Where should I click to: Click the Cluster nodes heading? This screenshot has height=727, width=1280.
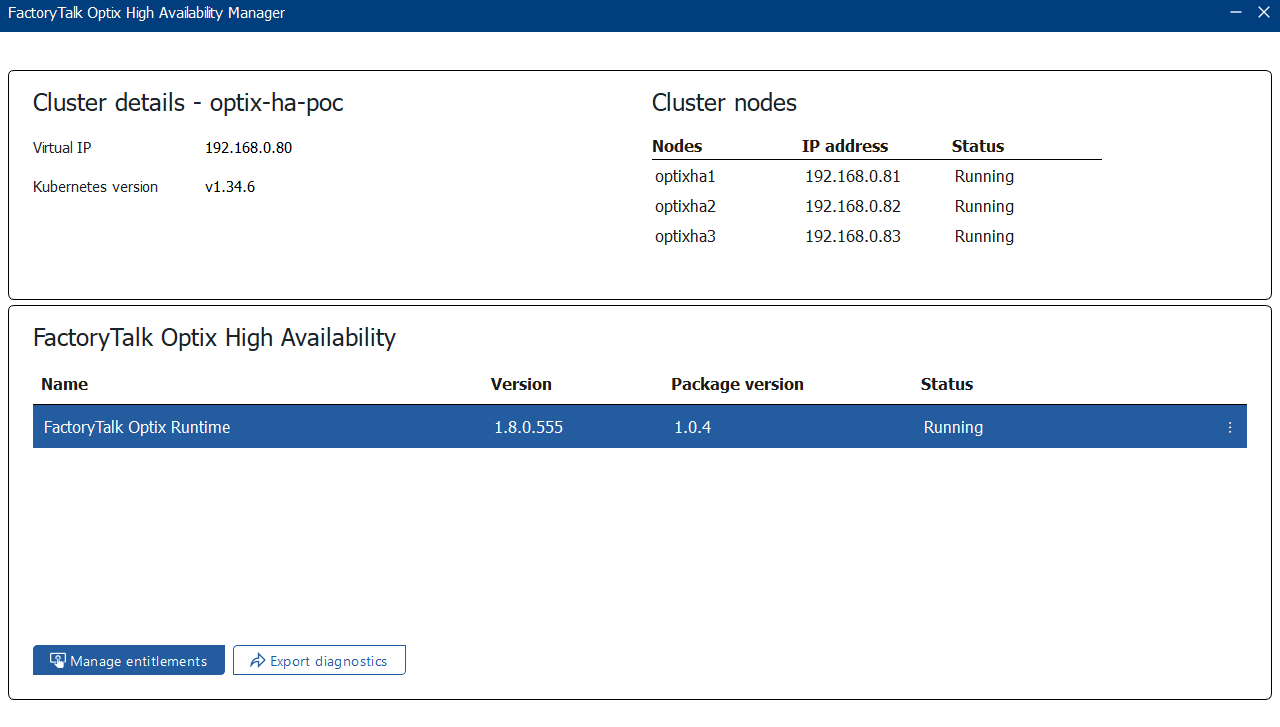click(x=724, y=102)
